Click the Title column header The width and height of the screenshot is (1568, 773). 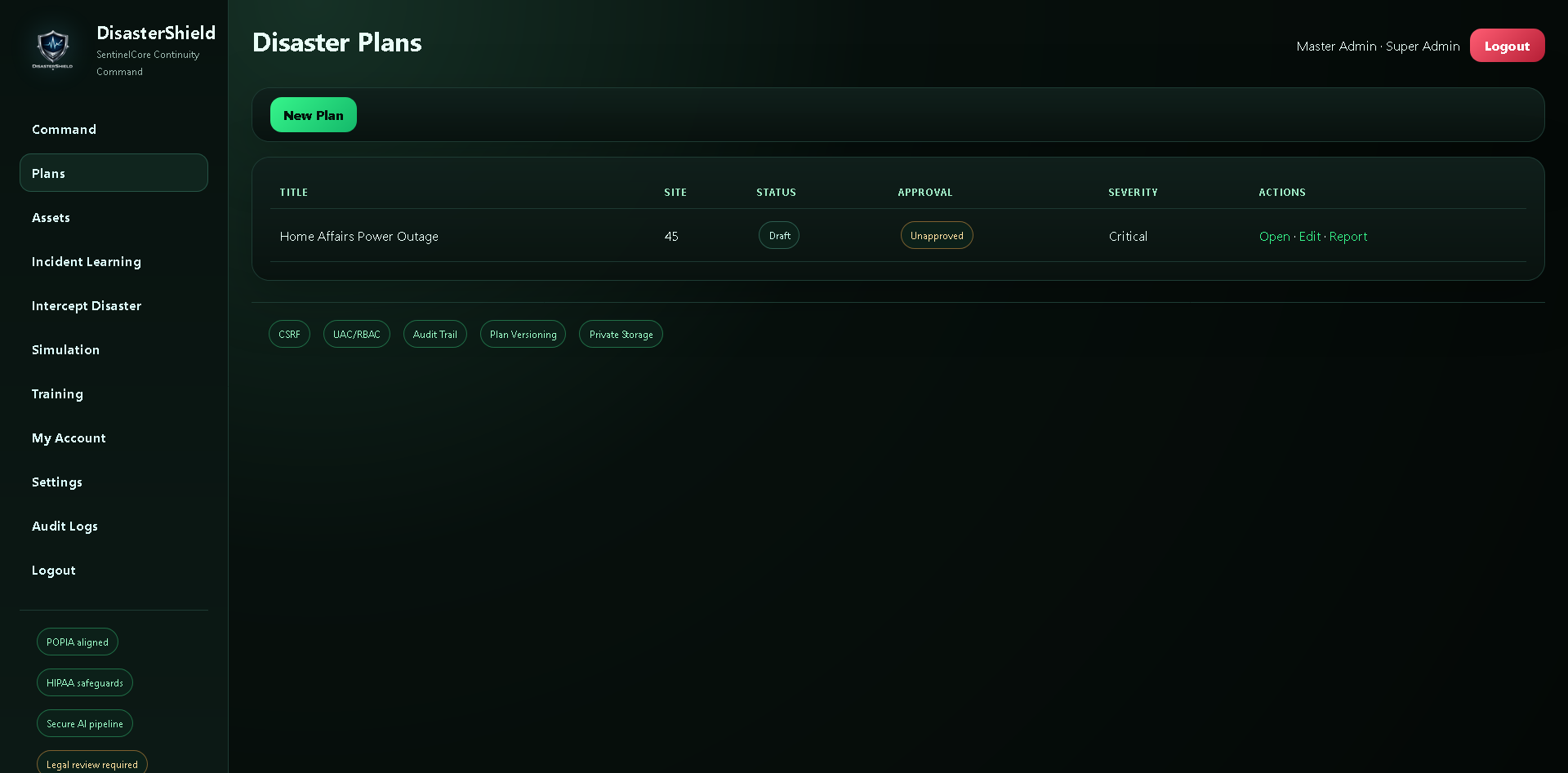294,193
